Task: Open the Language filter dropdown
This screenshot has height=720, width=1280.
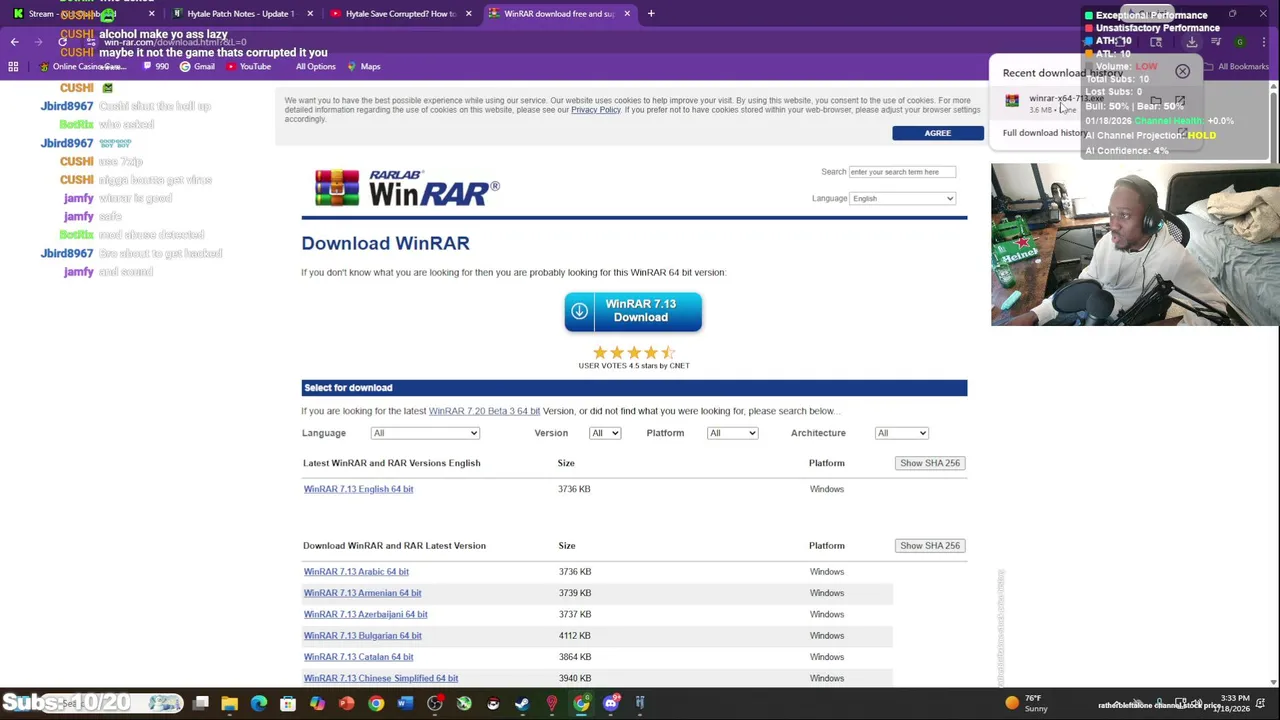Action: tap(425, 433)
